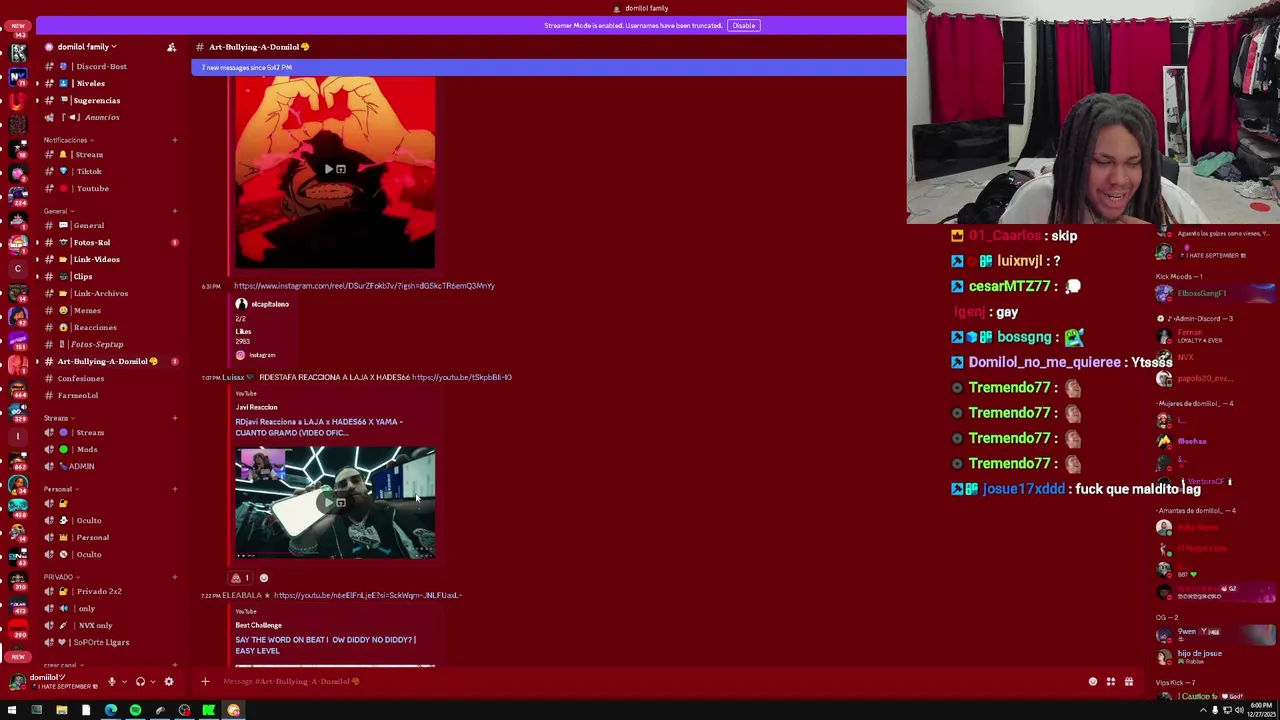Viewport: 1280px width, 720px height.
Task: Open the FarmeoLol channel
Action: point(77,395)
